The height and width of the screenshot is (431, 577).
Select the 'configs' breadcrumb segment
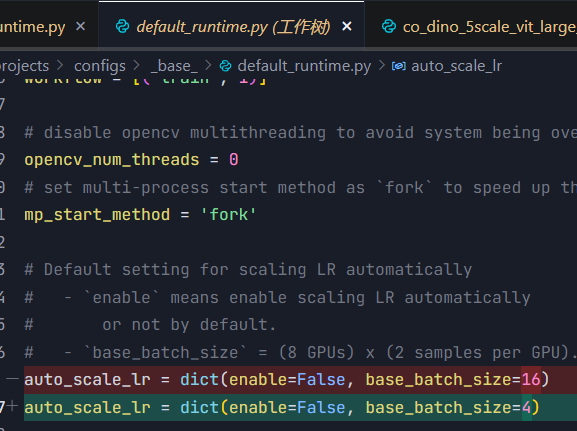point(100,66)
